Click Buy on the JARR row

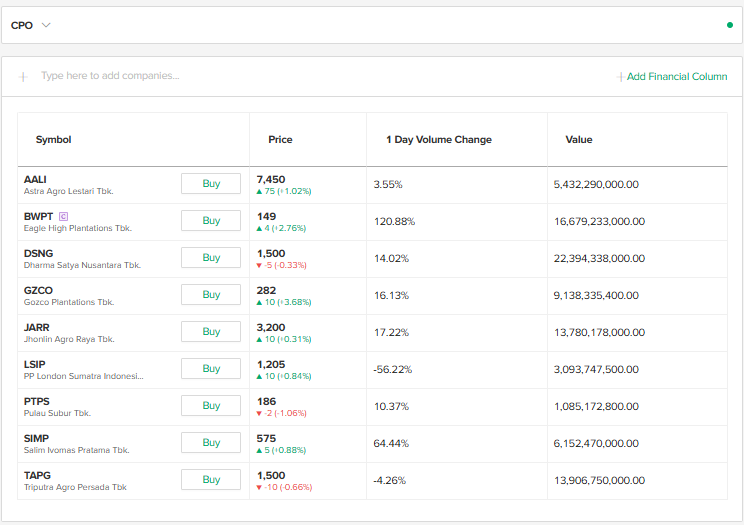click(211, 332)
